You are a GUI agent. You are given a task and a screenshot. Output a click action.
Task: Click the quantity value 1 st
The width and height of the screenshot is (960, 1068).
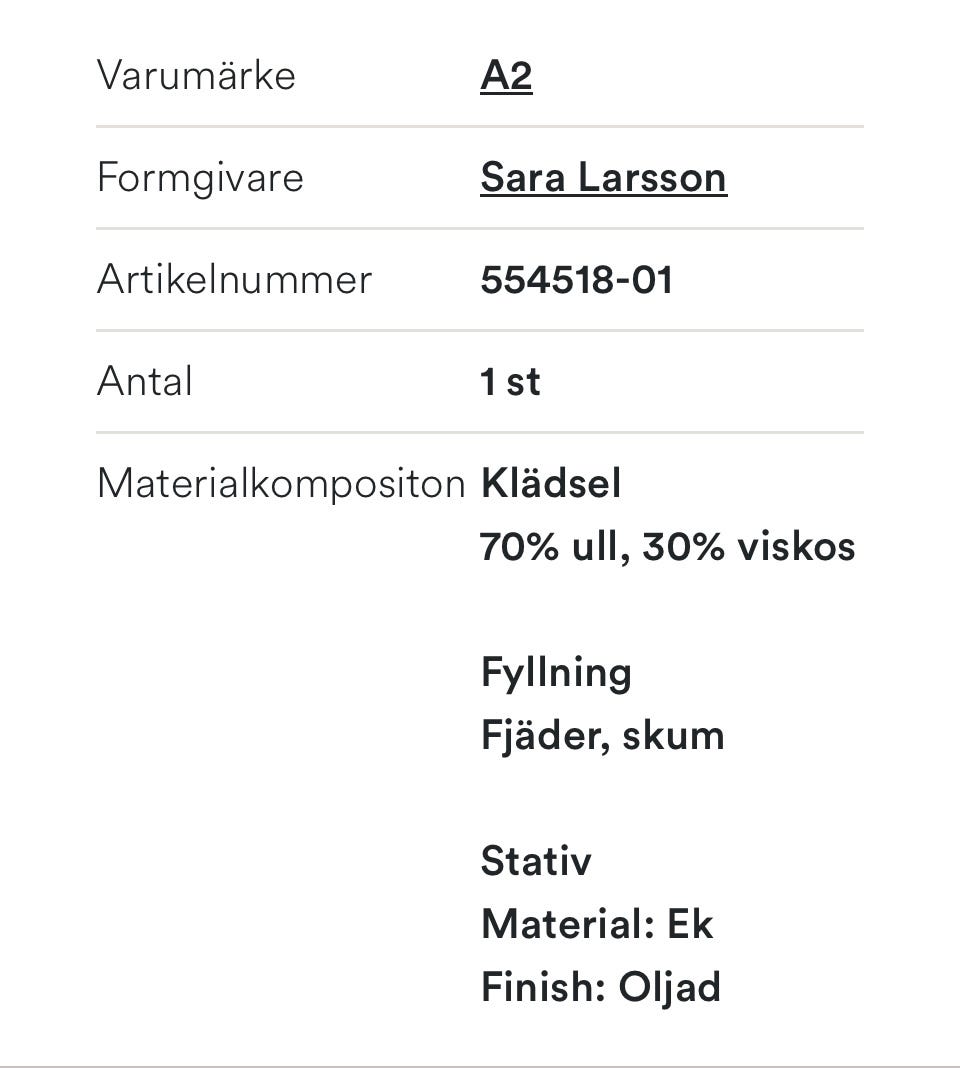pyautogui.click(x=510, y=382)
